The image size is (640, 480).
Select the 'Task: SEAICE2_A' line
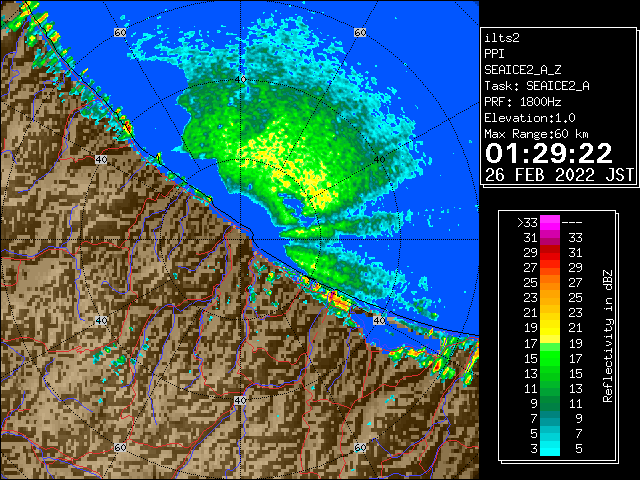[537, 86]
